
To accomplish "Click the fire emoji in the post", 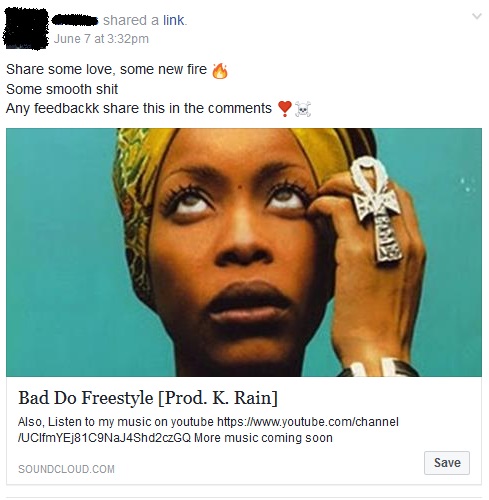I will [220, 71].
